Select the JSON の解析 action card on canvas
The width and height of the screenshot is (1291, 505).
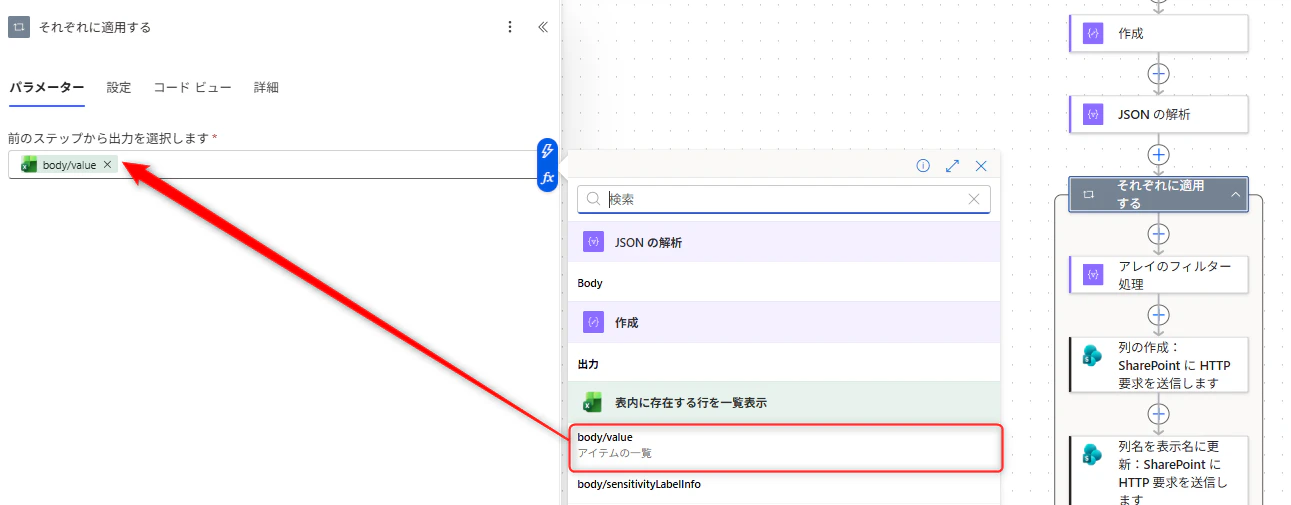(x=1158, y=114)
